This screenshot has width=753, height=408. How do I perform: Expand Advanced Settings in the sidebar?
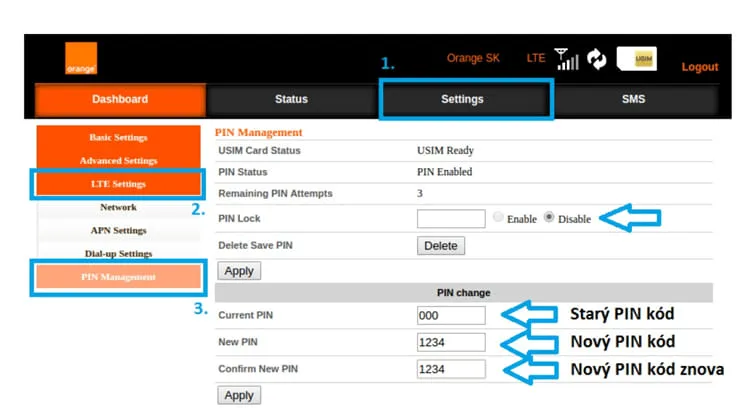pyautogui.click(x=118, y=160)
